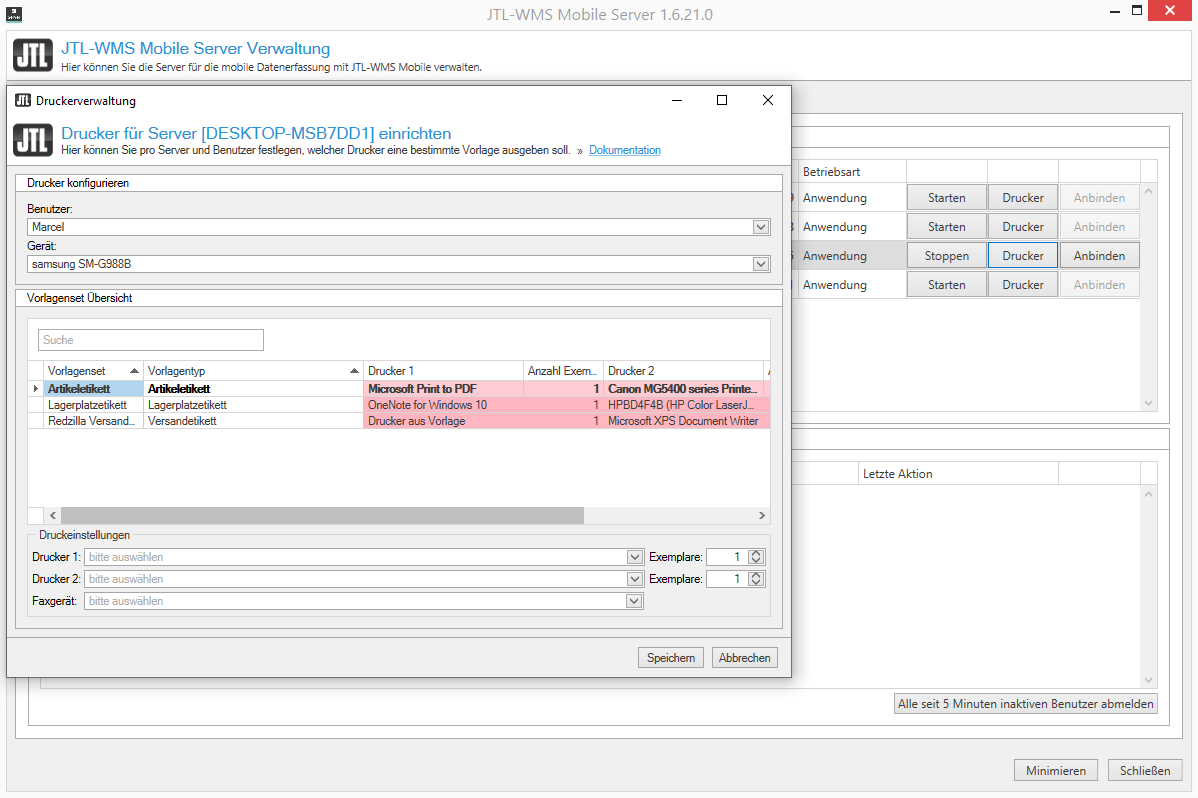Click the small JTL icon in the Druckerverwaltung title bar

[x=23, y=100]
